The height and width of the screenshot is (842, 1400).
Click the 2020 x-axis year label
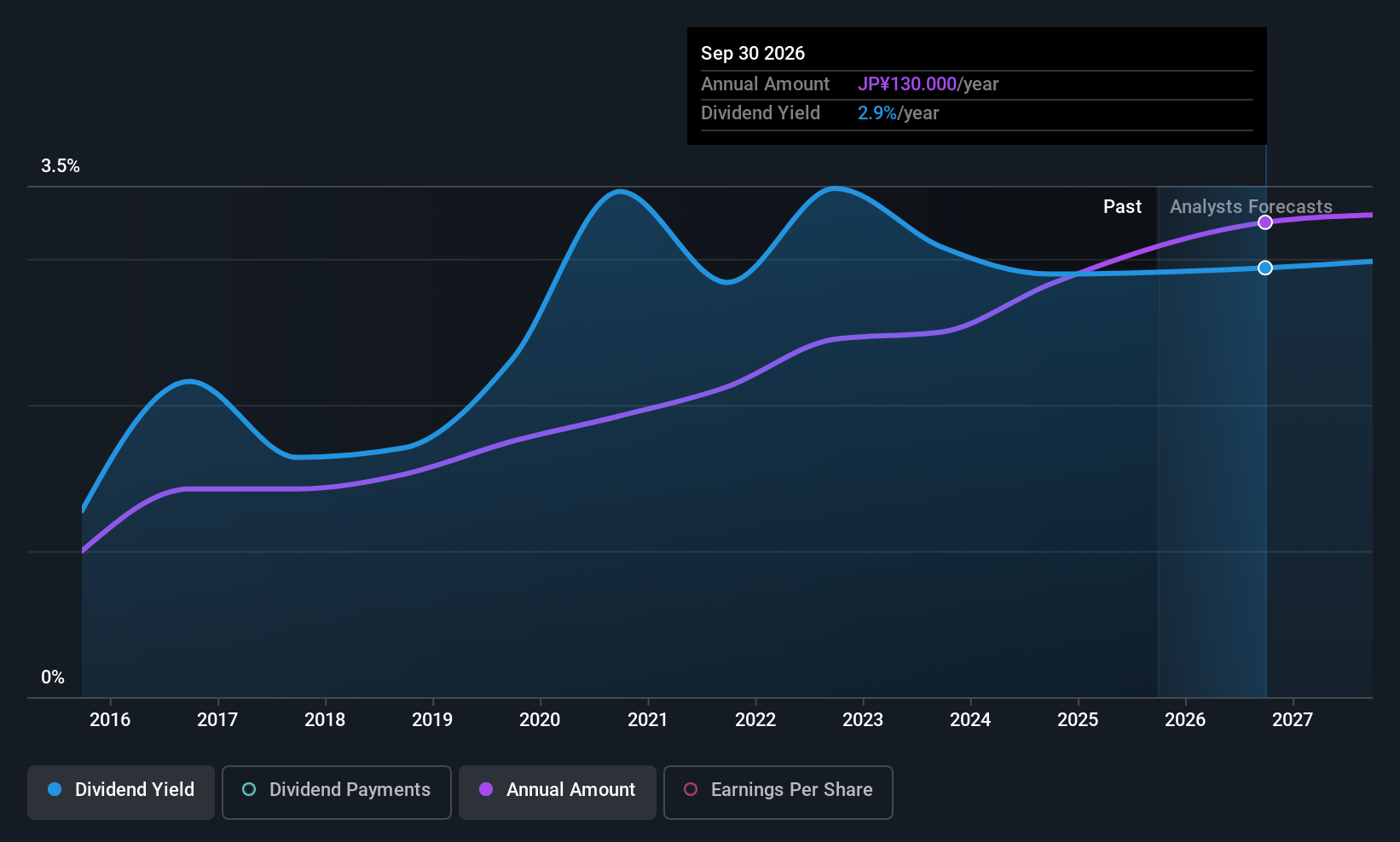[x=540, y=720]
